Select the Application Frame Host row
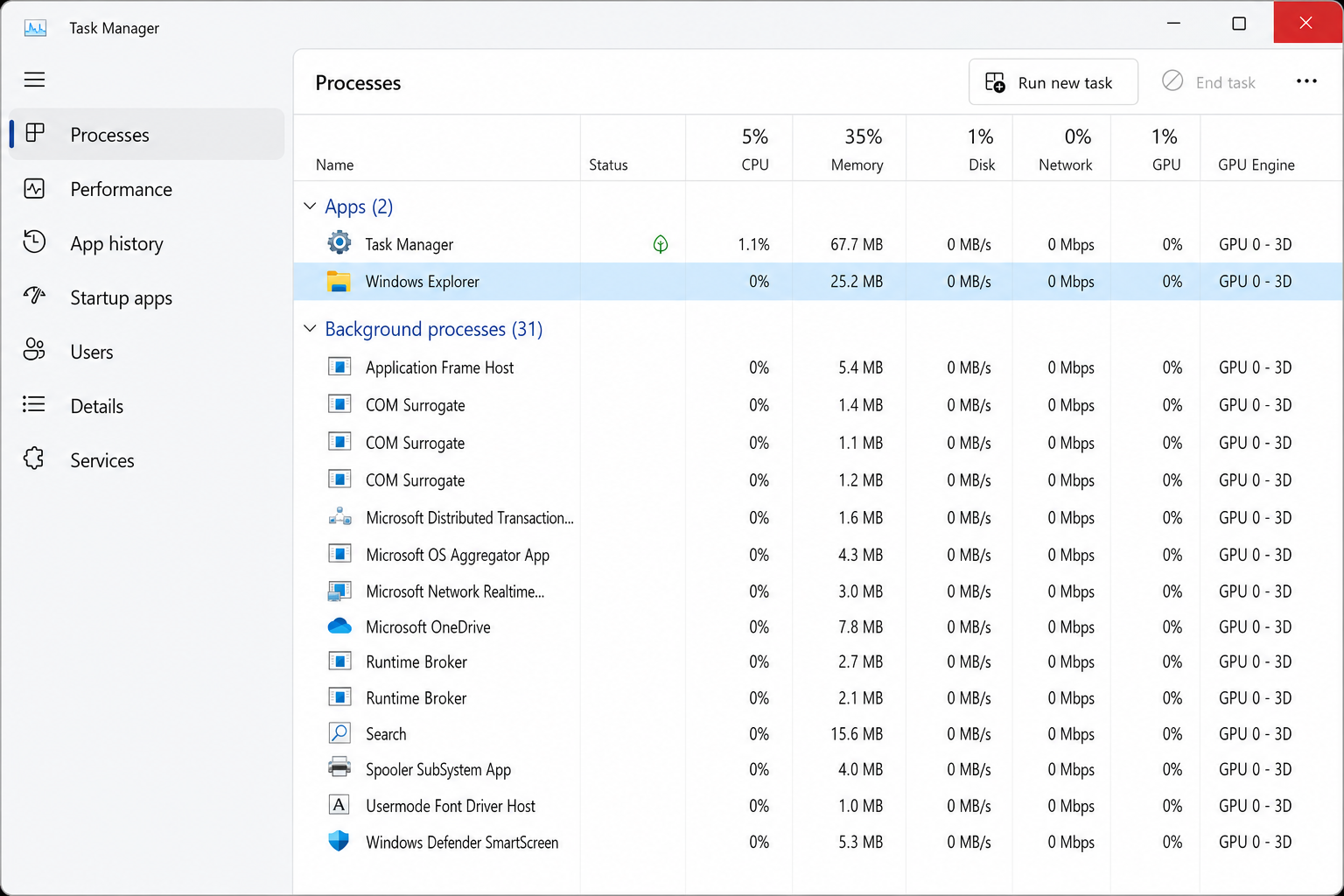This screenshot has height=896, width=1344. tap(818, 367)
